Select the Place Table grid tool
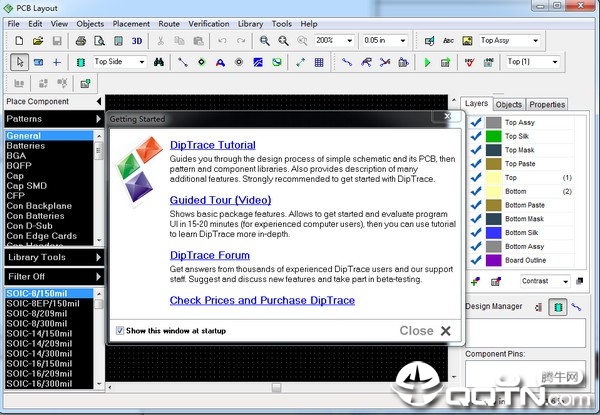600x415 pixels. pyautogui.click(x=319, y=62)
